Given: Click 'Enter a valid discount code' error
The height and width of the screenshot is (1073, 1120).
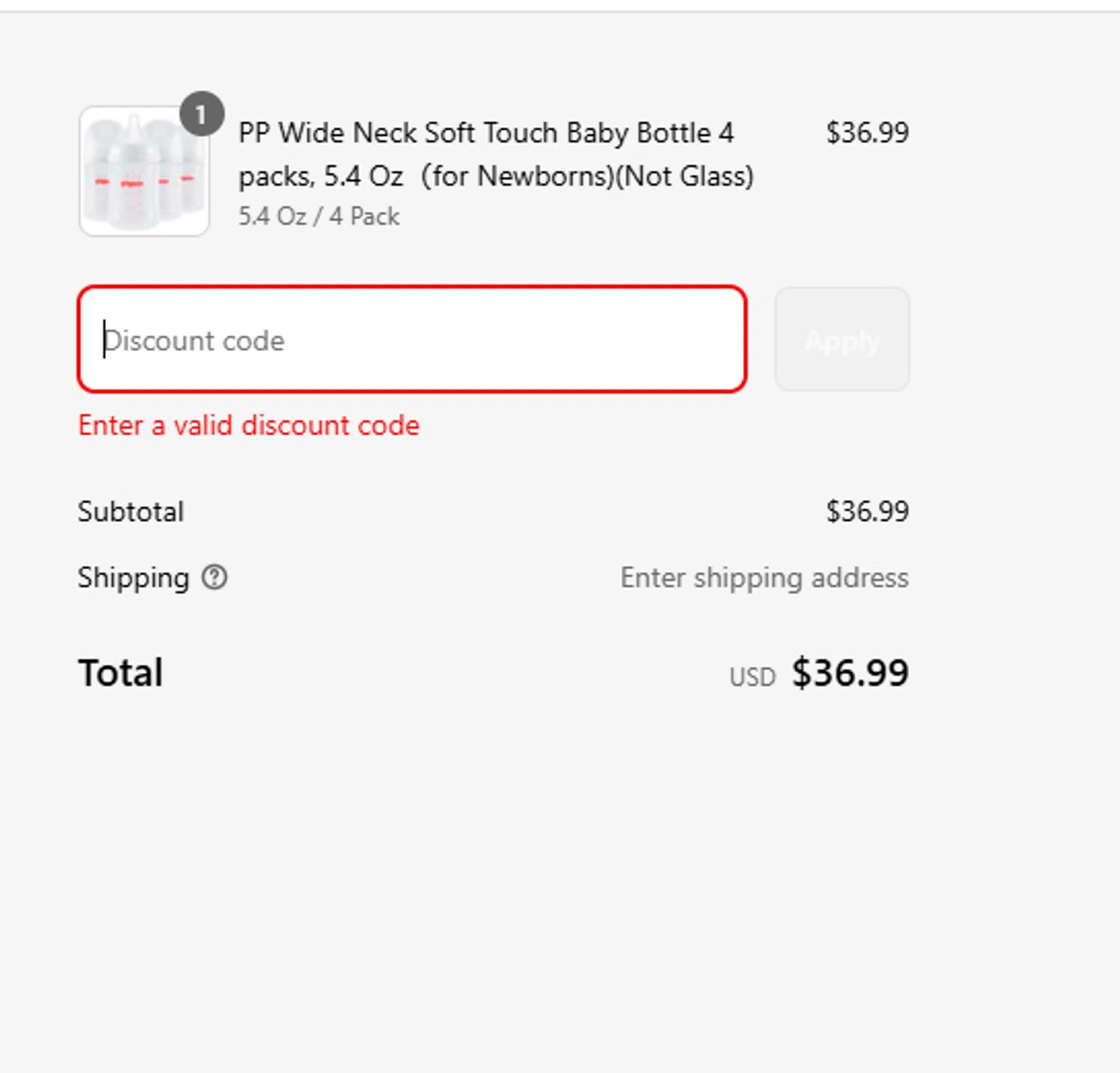Looking at the screenshot, I should click(x=249, y=426).
